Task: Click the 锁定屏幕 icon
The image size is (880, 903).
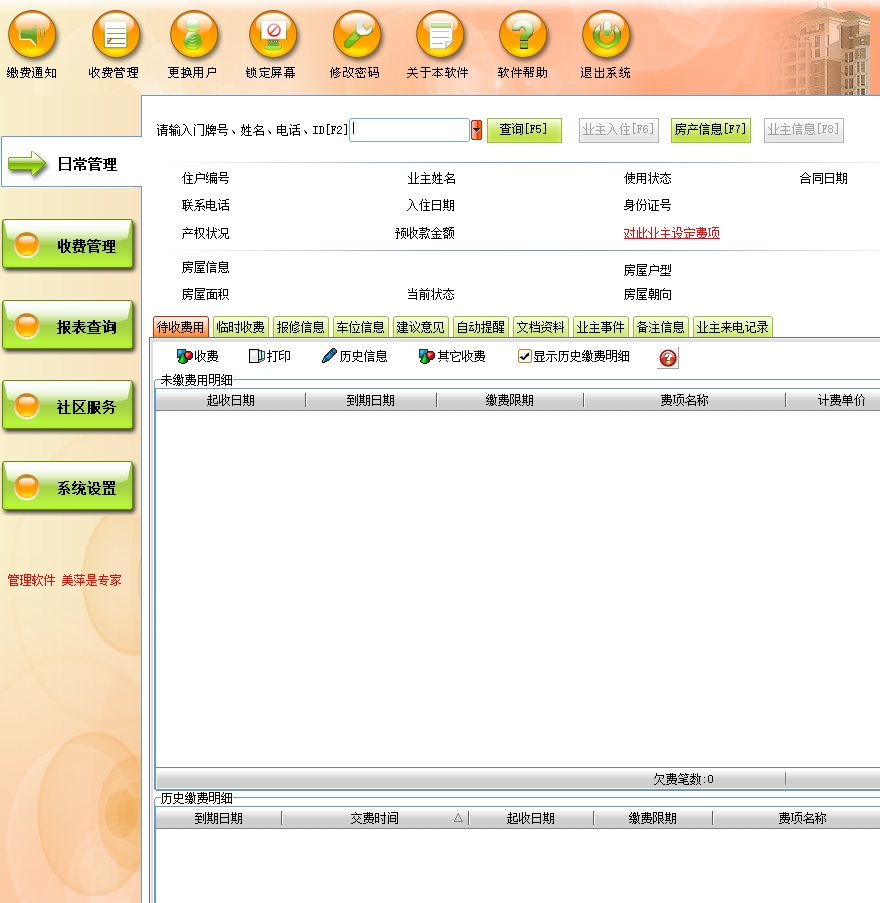Action: coord(272,36)
